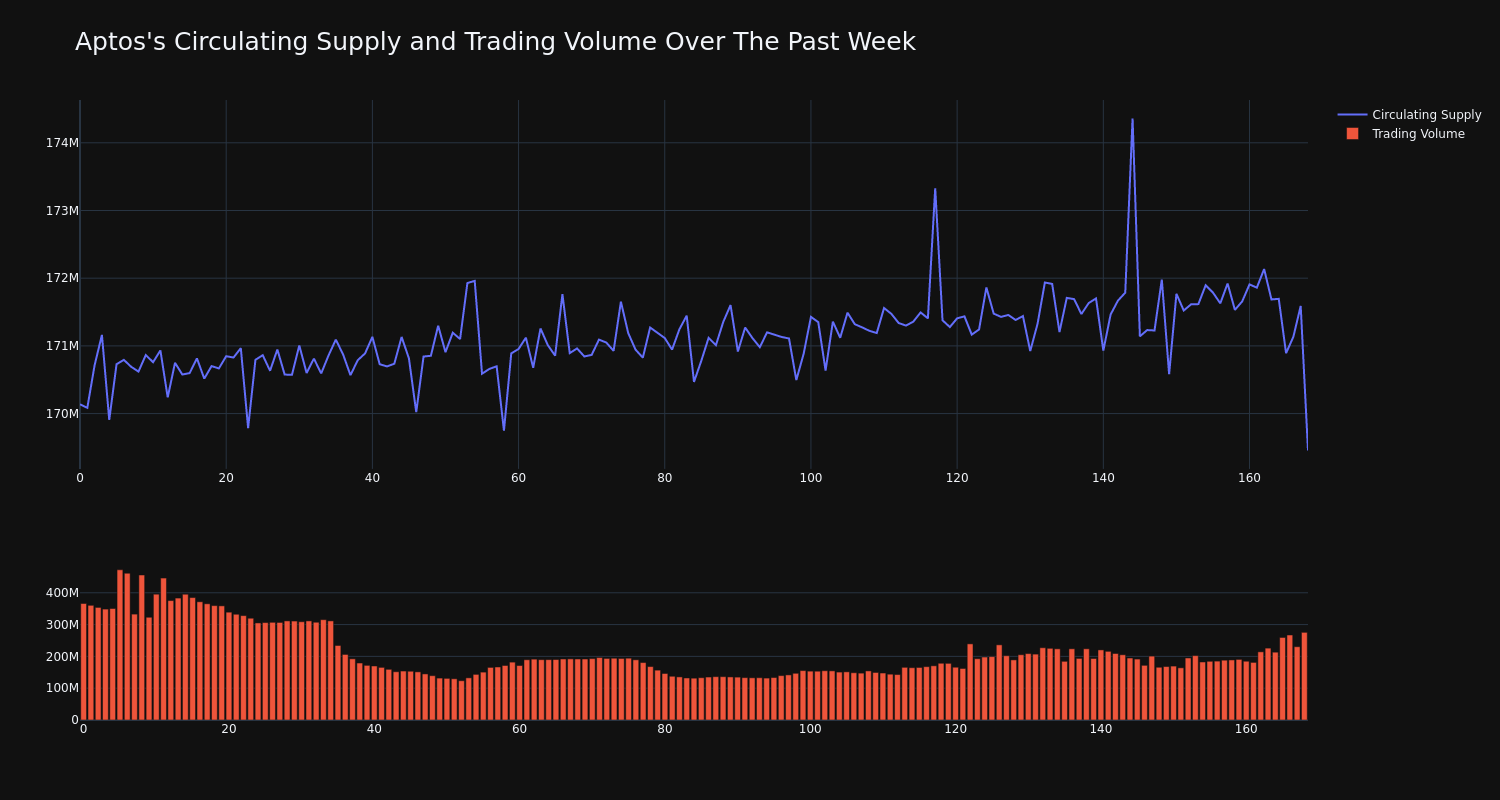Viewport: 1500px width, 800px height.
Task: Click the last trading volume bar
Action: (1304, 676)
